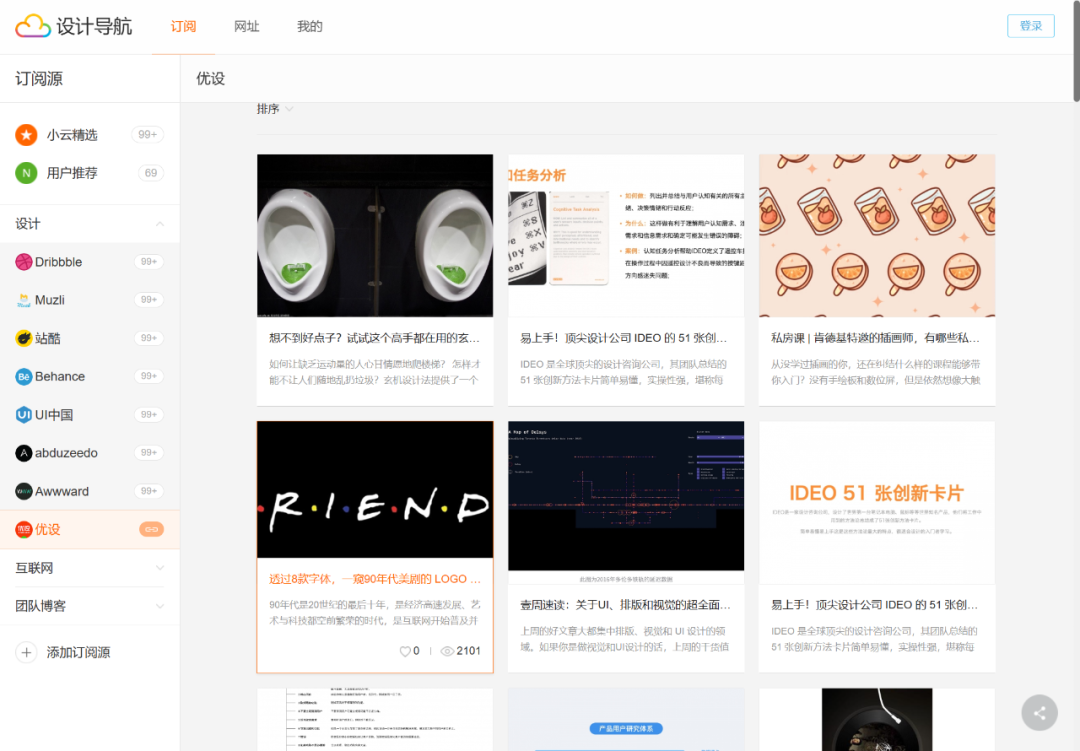Click the cloud logo of 设计导航
The image size is (1080, 751).
(33, 26)
